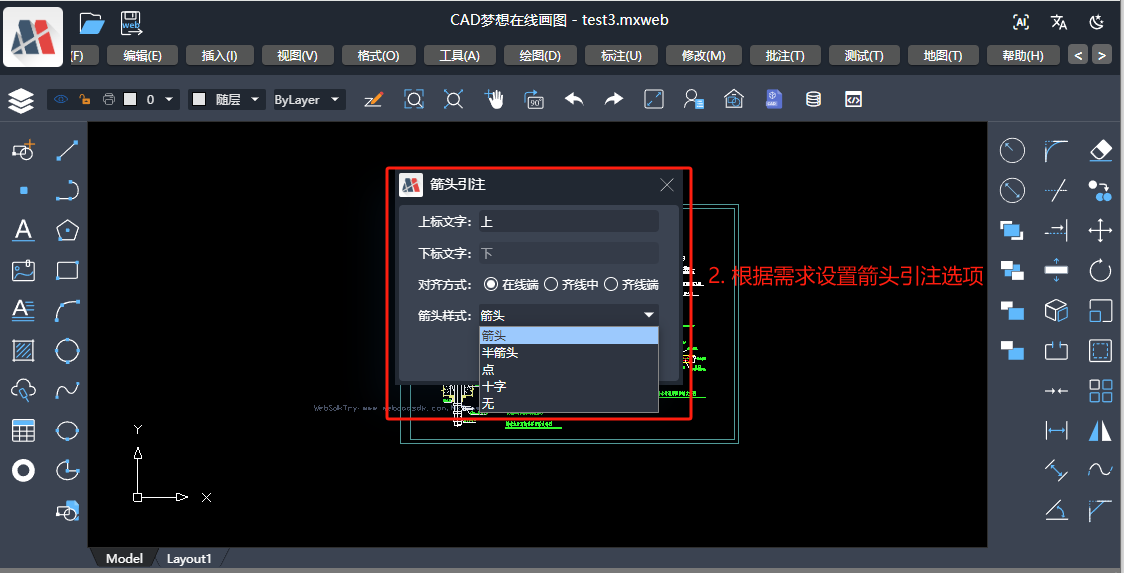The width and height of the screenshot is (1124, 573).
Task: Select the revision cloud tool
Action: (24, 391)
